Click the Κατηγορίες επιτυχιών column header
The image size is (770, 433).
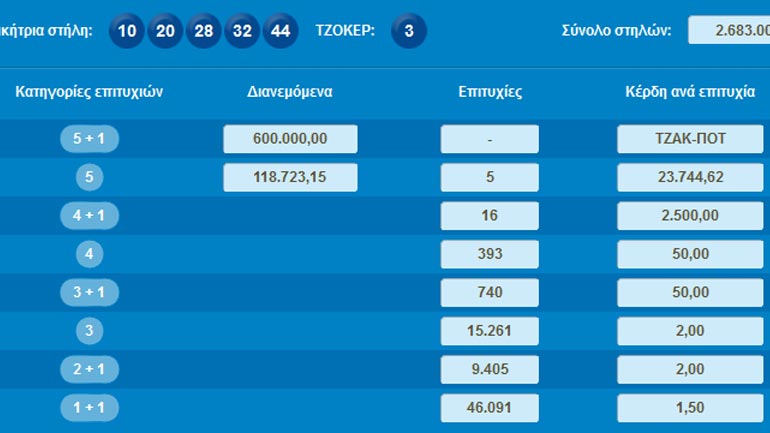tap(89, 92)
